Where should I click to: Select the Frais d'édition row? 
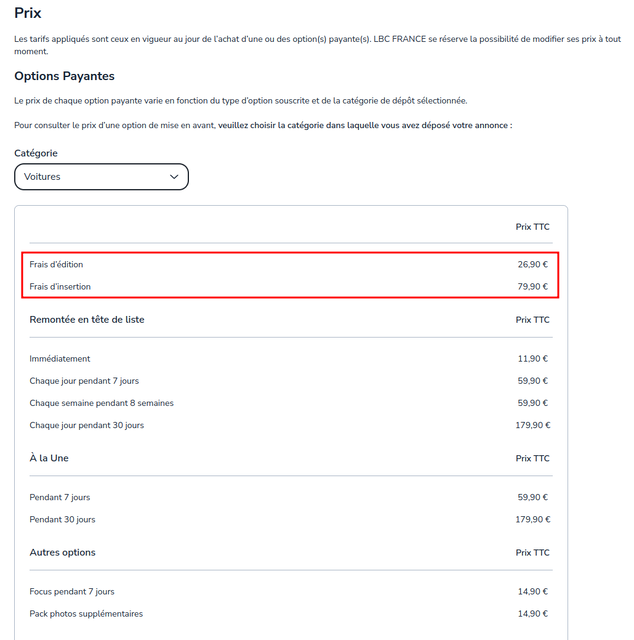291,264
